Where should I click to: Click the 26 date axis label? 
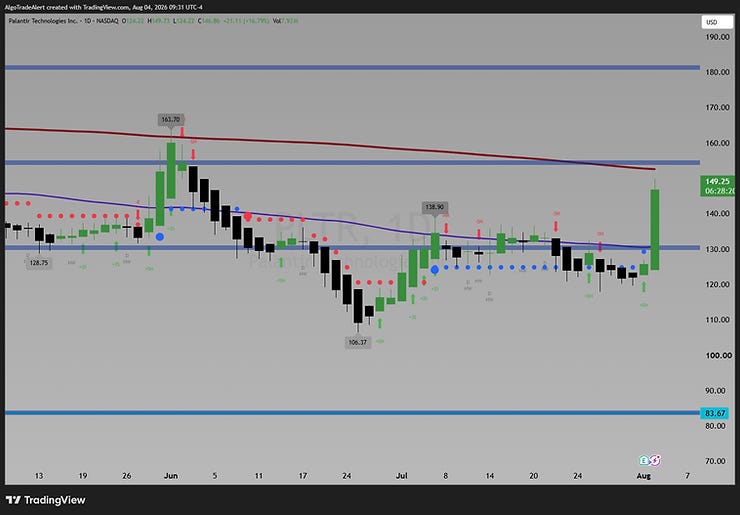coord(126,476)
